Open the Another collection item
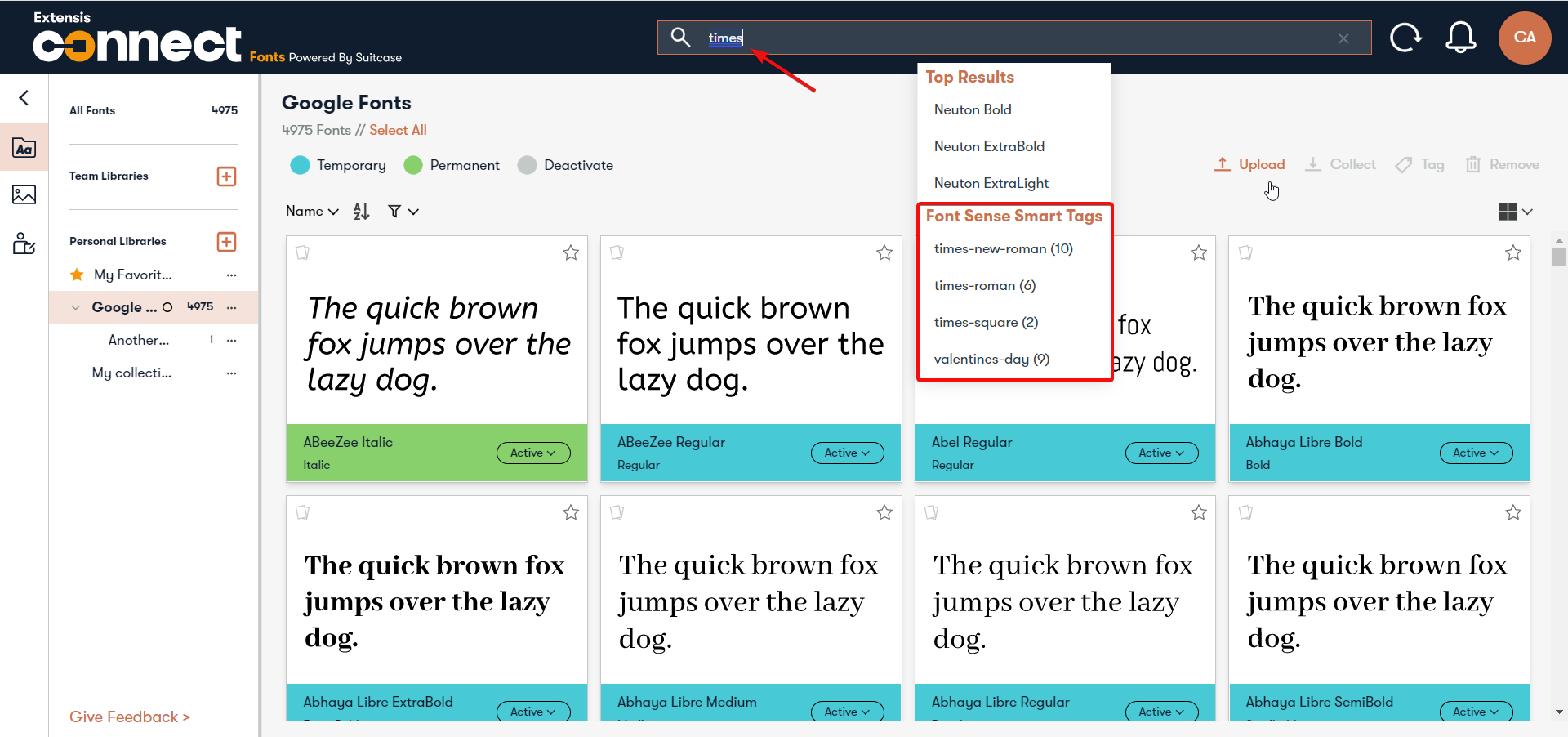The width and height of the screenshot is (1568, 737). click(139, 340)
